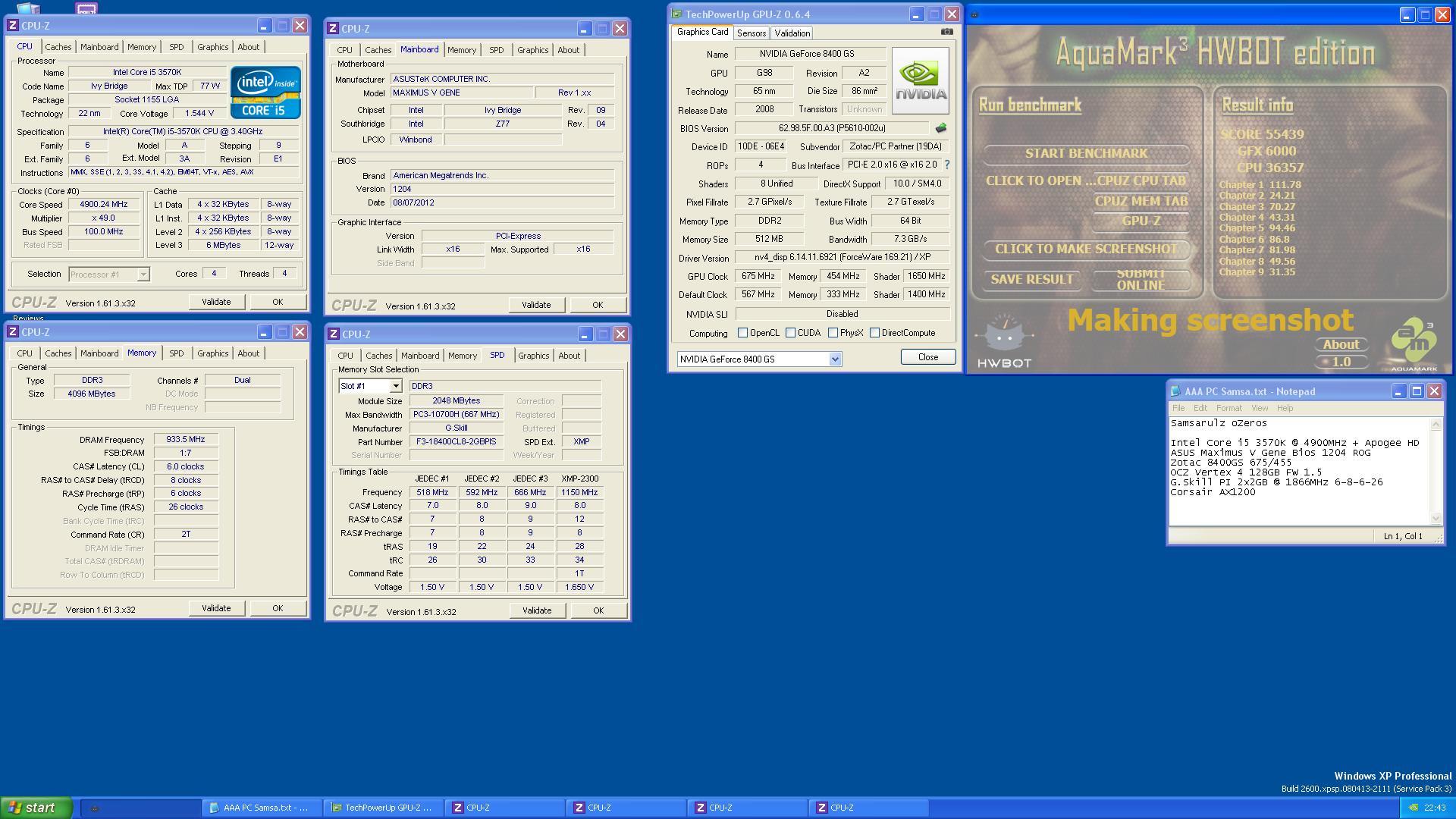Viewport: 1456px width, 819px height.
Task: Click the desktop icon at top left
Action: 28,8
